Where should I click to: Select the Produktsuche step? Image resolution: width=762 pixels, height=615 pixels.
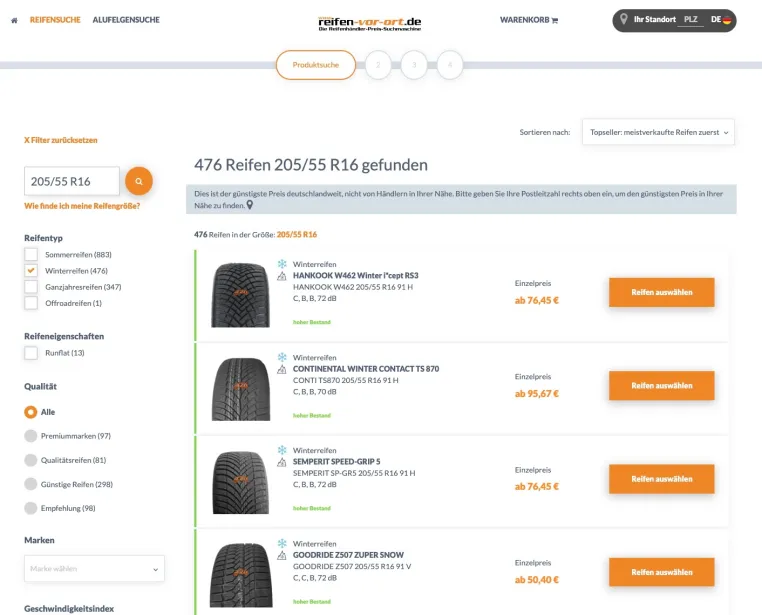pyautogui.click(x=316, y=65)
